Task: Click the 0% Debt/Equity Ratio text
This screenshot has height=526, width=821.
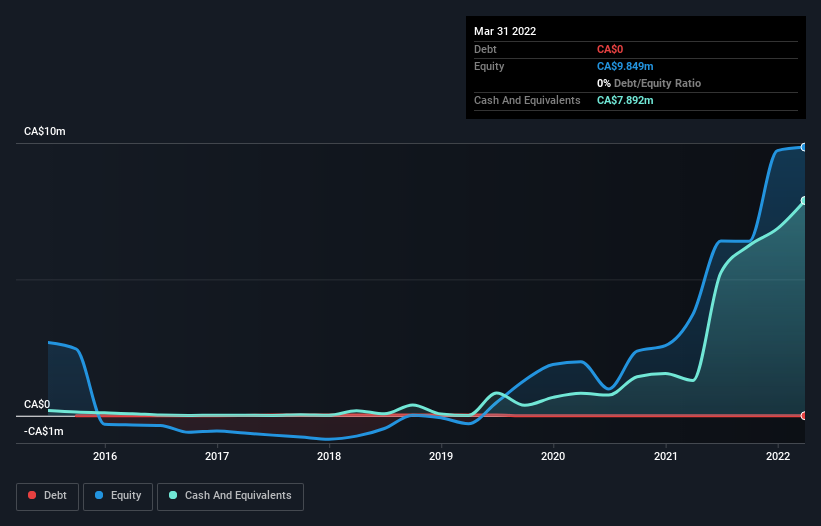Action: tap(649, 84)
